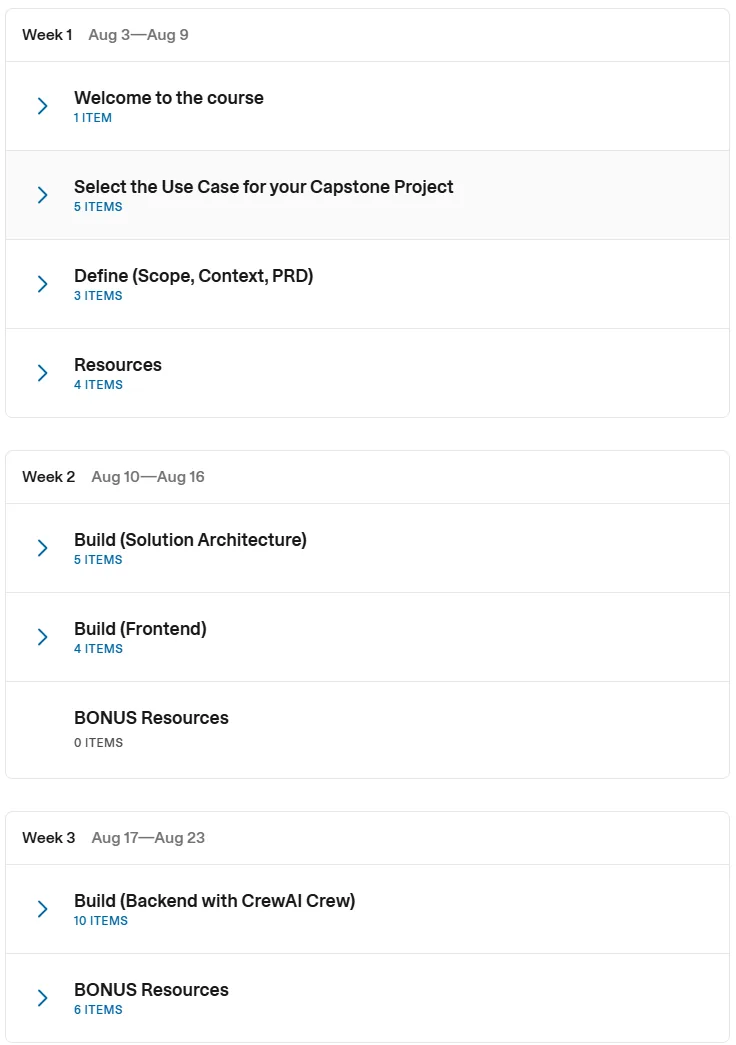Open Select the Use Case for your Capstone Project
This screenshot has width=736, height=1045.
(263, 187)
